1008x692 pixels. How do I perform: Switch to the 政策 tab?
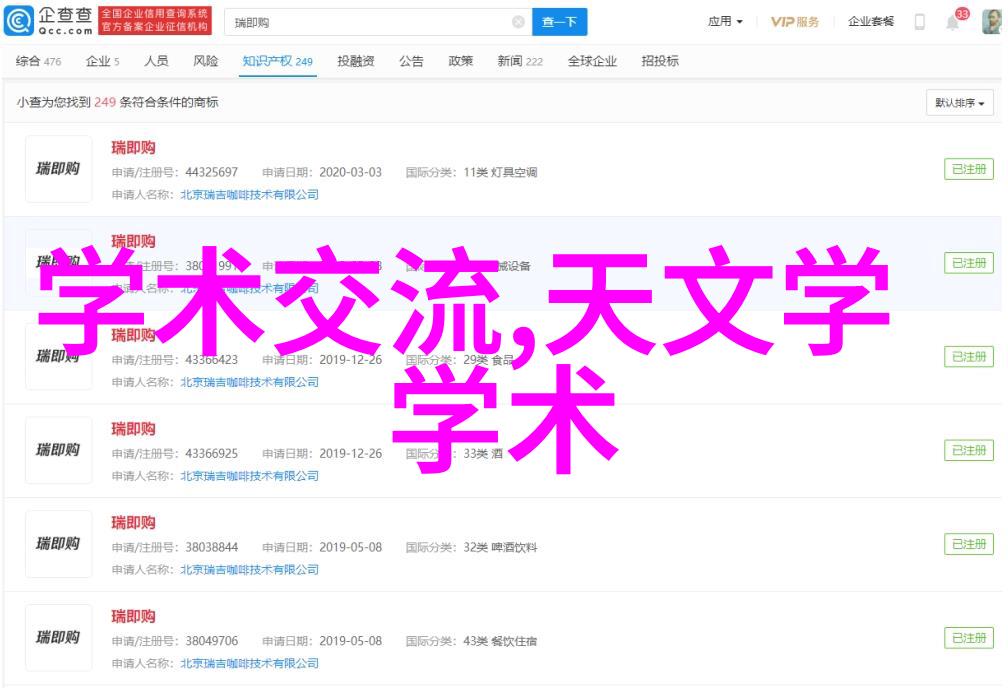[x=460, y=61]
